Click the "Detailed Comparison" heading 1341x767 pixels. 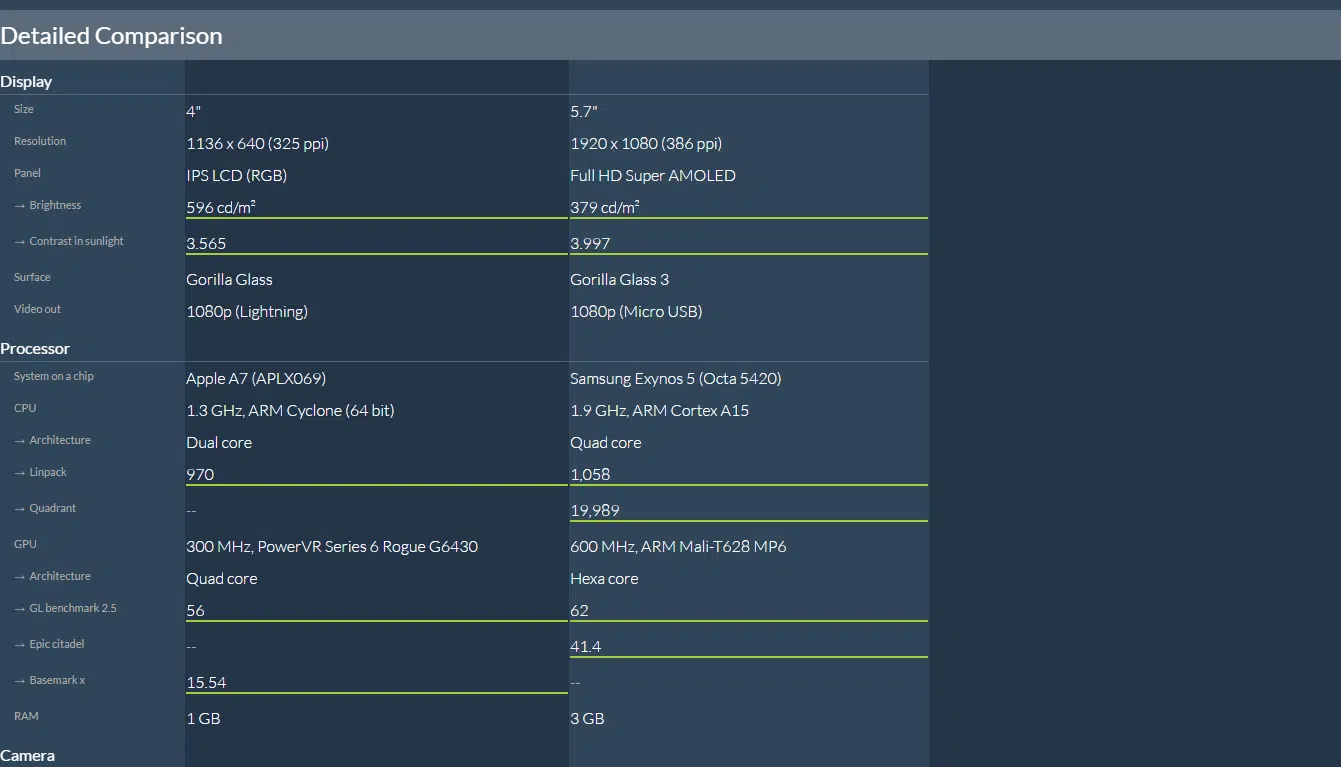111,36
